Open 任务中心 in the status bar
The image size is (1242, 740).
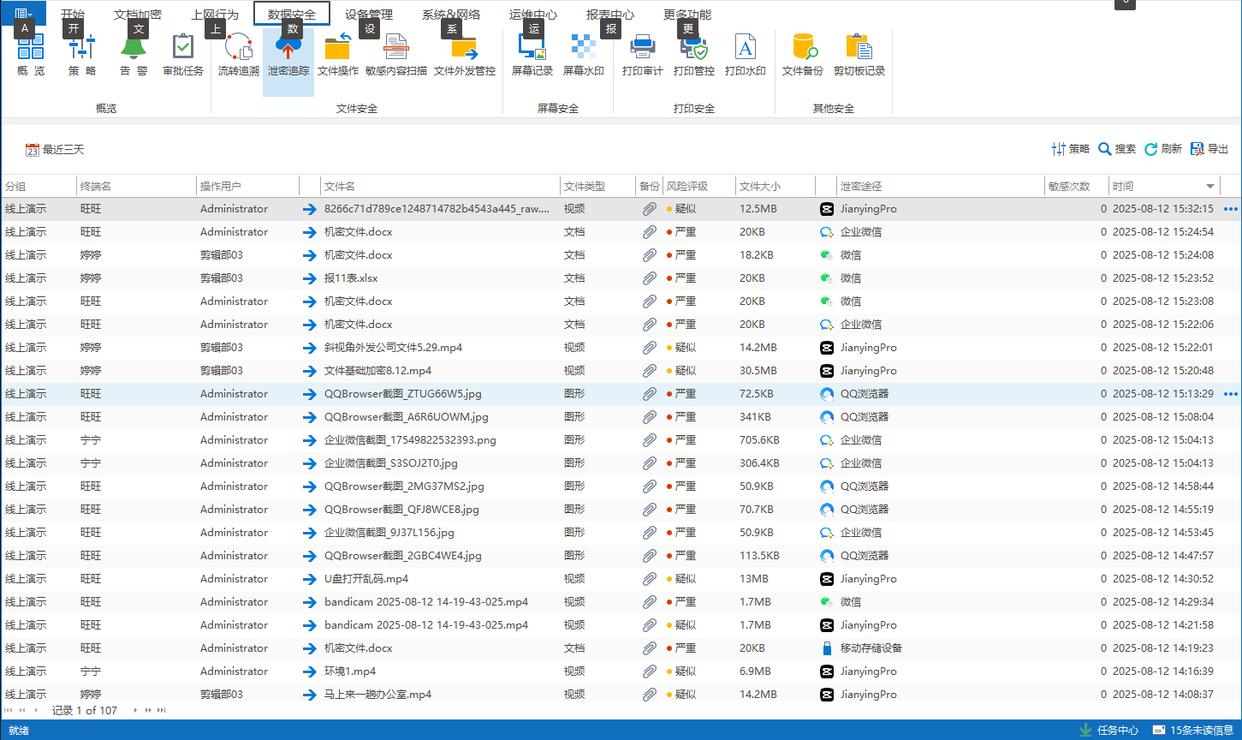pyautogui.click(x=1109, y=730)
